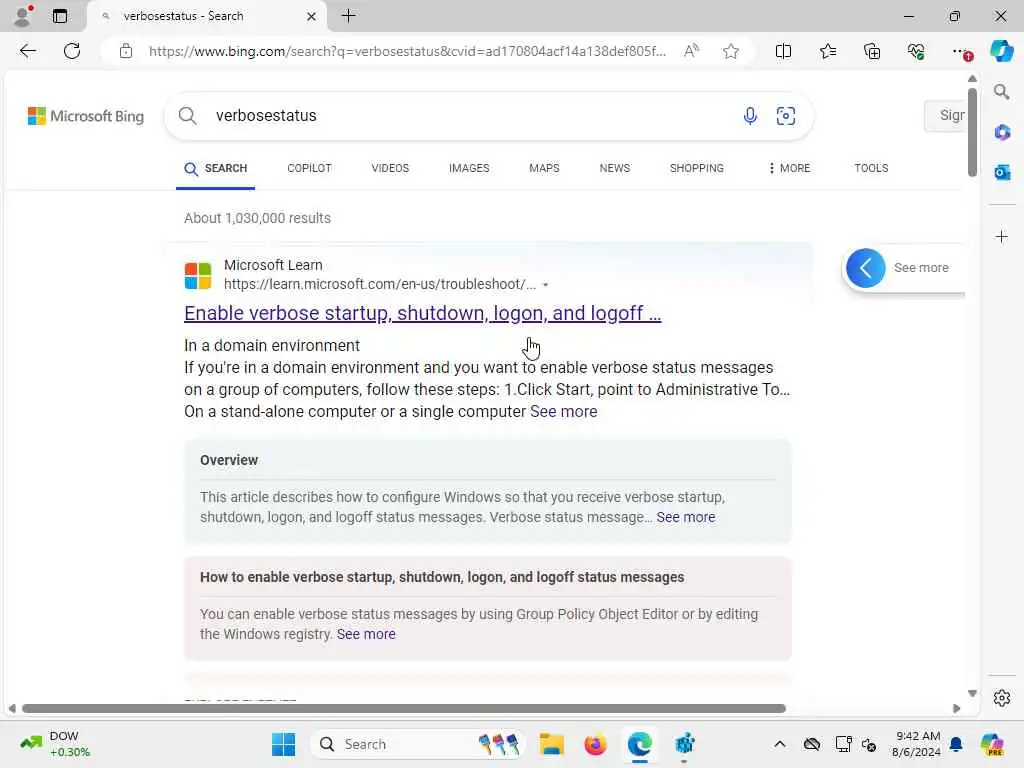Open the Windows Start menu
This screenshot has width=1024, height=768.
283,744
